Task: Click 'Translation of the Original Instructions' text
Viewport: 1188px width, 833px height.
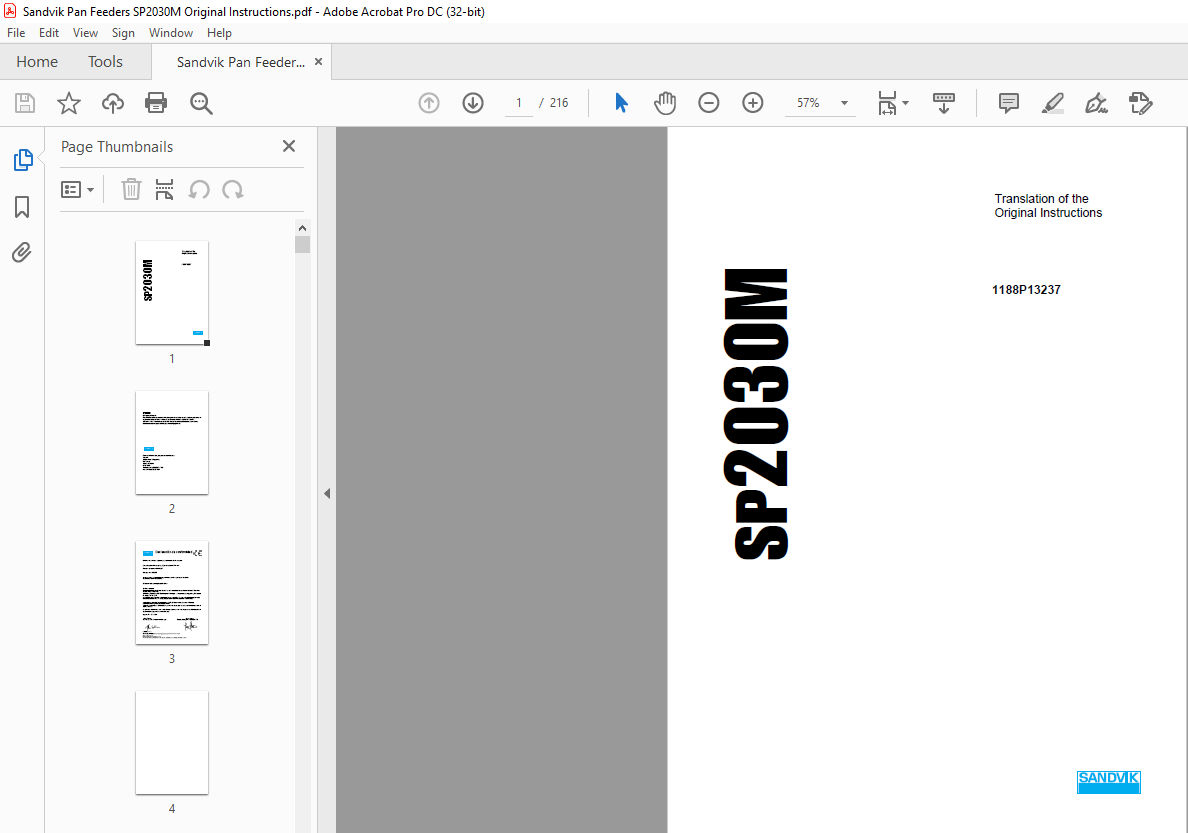Action: 1048,205
